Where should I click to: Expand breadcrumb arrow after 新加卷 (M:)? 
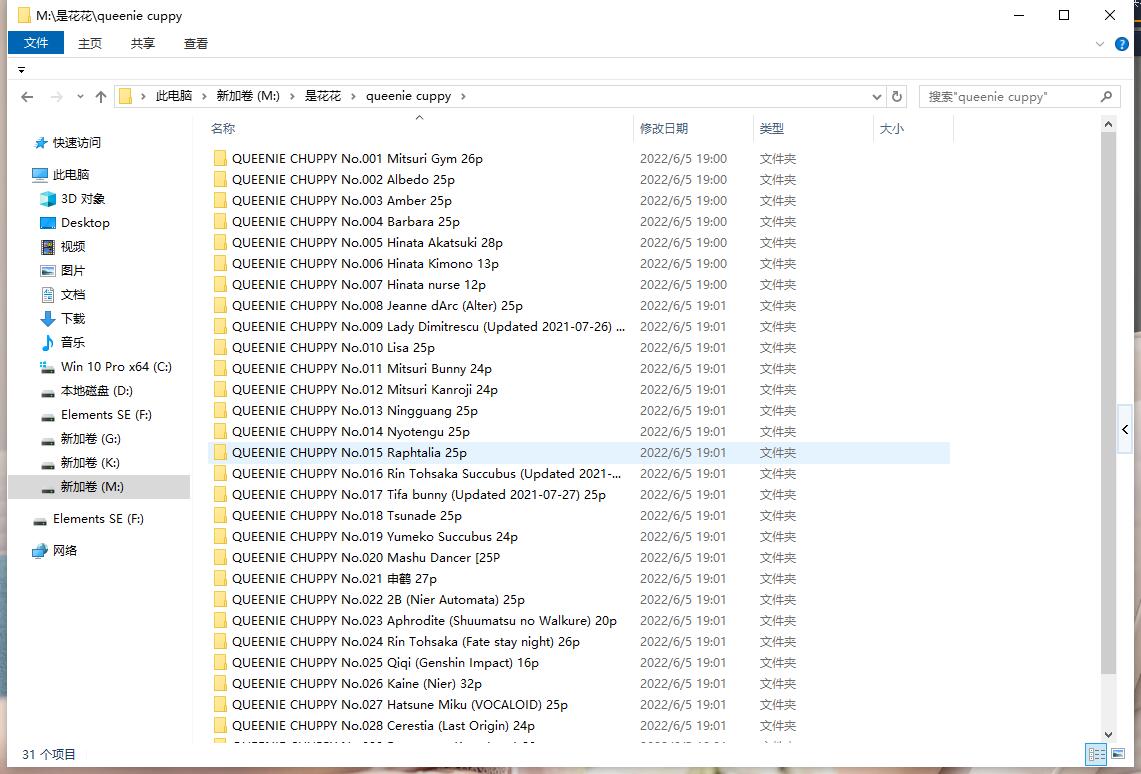tap(292, 96)
